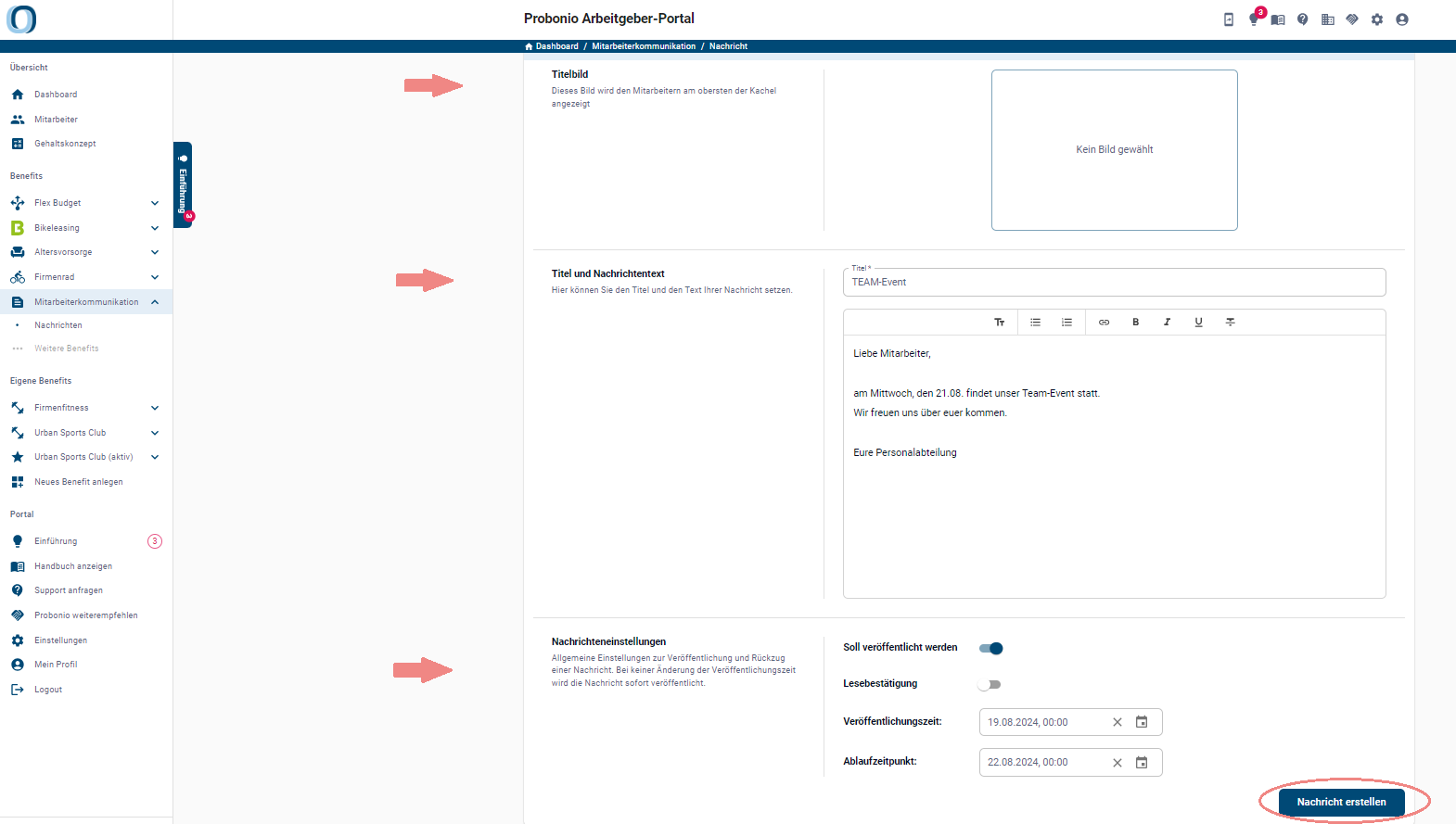Toggle strikethrough formatting in the editor

1231,323
